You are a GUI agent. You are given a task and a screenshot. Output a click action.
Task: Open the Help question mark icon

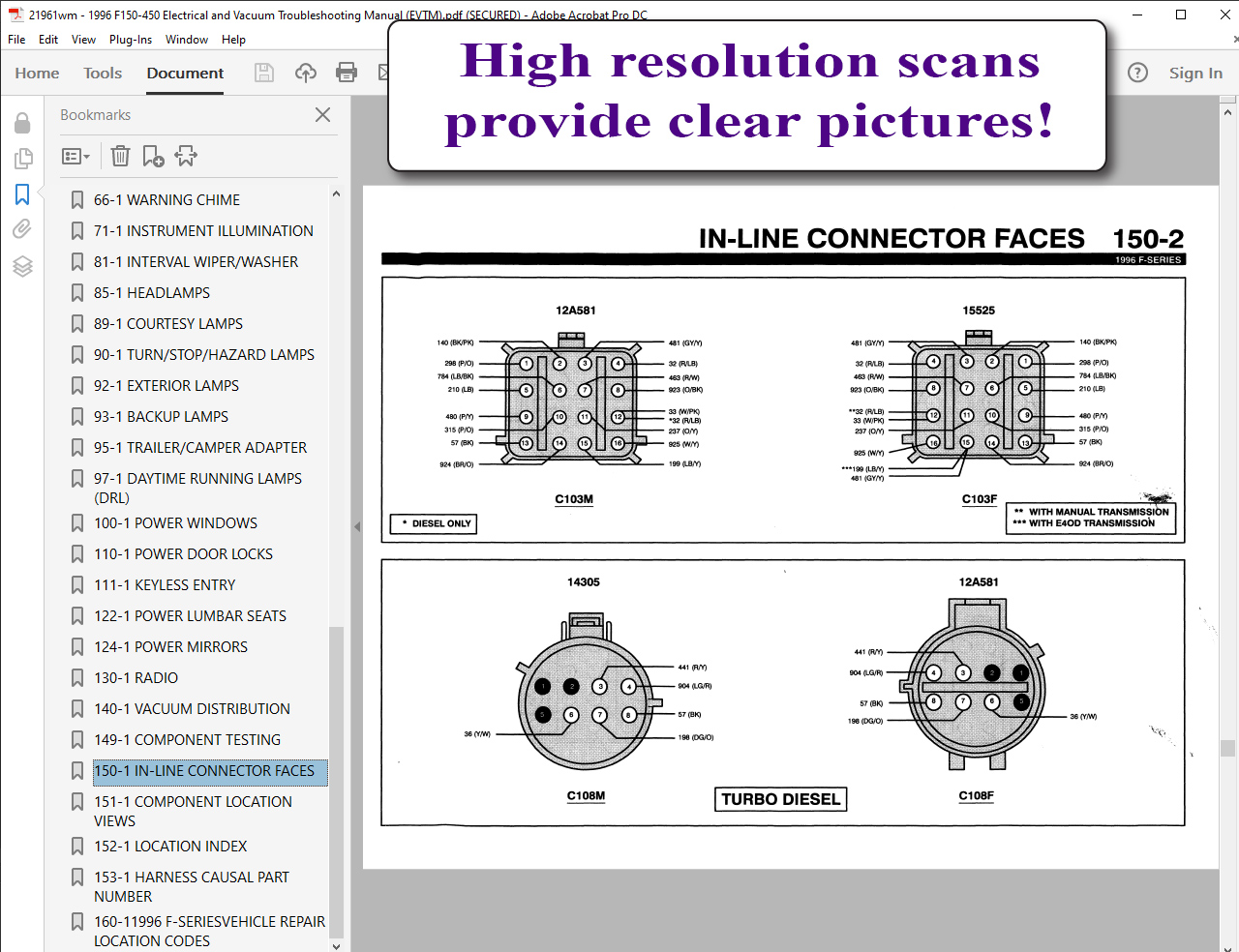[x=1138, y=73]
